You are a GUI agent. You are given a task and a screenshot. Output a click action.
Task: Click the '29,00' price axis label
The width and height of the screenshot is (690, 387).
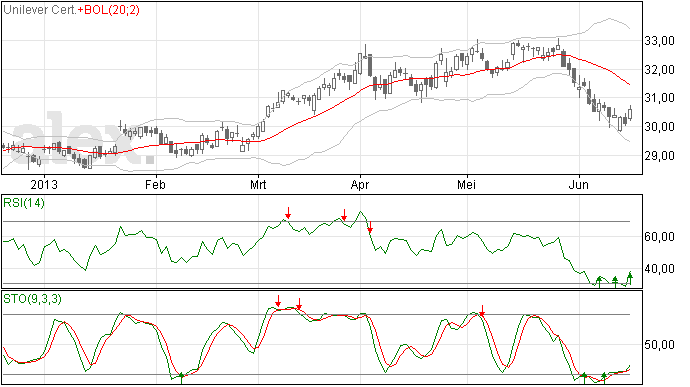pyautogui.click(x=659, y=155)
